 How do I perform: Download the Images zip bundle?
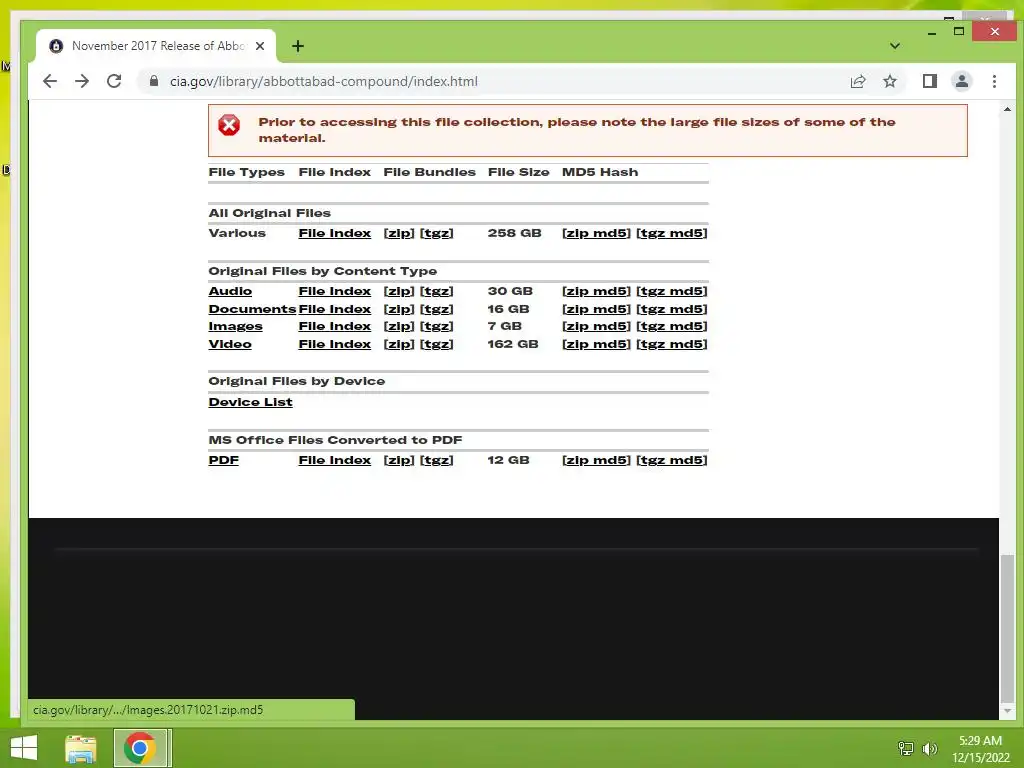[399, 327]
